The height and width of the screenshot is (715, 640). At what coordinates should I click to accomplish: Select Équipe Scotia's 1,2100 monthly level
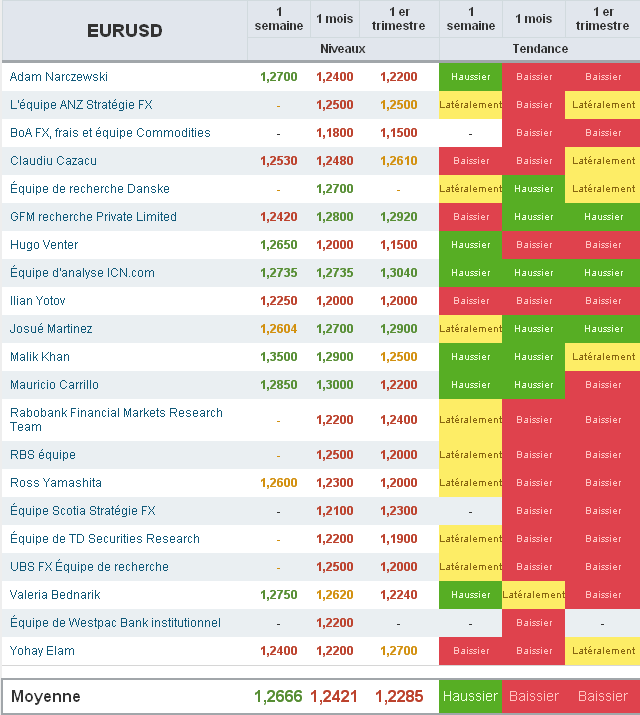click(x=335, y=511)
